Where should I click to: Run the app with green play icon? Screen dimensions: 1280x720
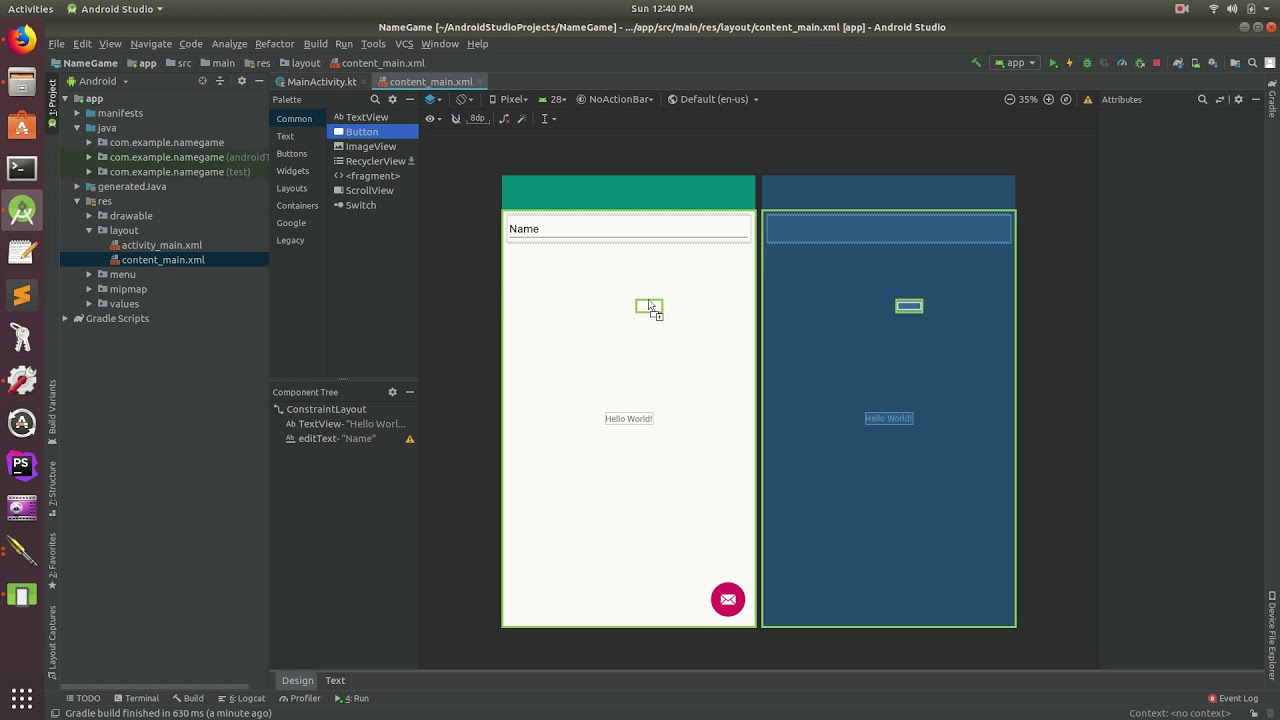click(1053, 63)
